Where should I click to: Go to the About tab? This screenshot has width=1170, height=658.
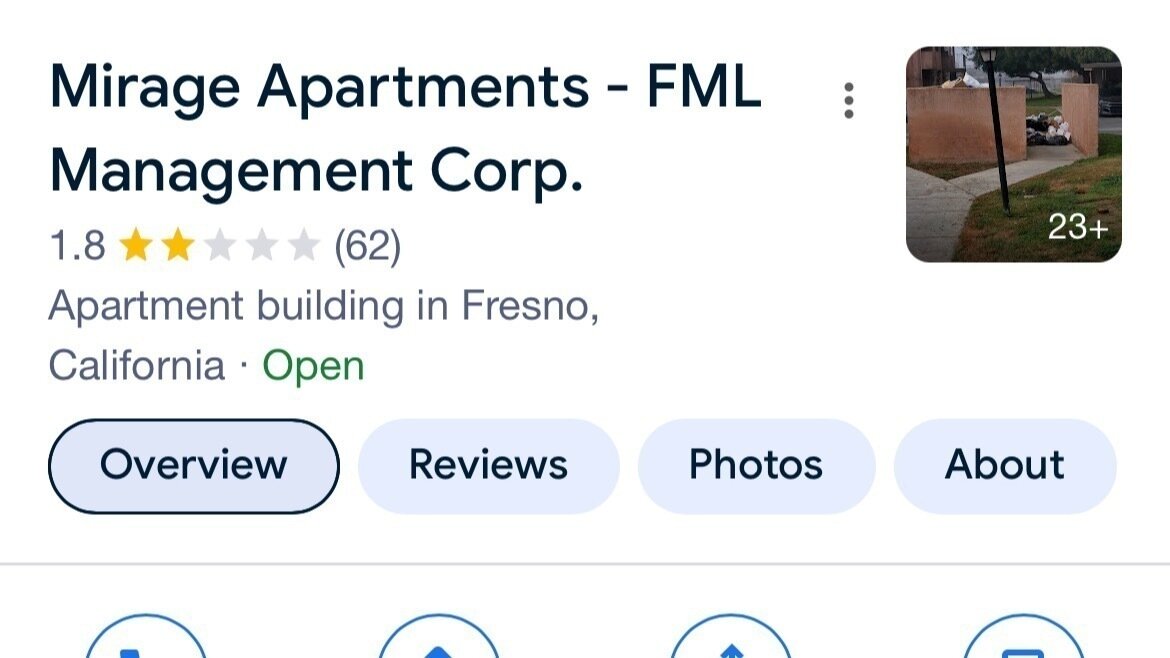click(x=1004, y=466)
